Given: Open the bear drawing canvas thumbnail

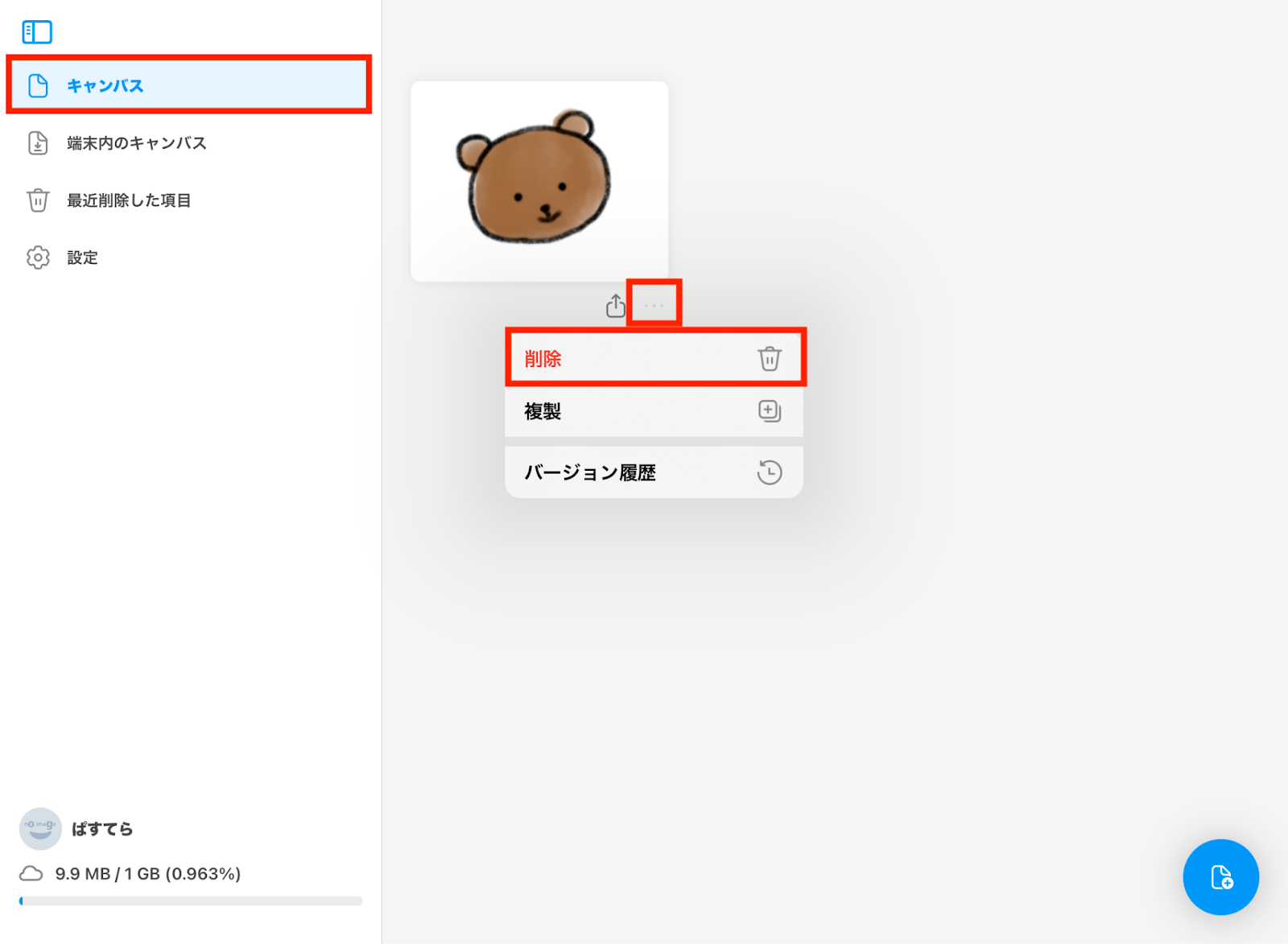Looking at the screenshot, I should [539, 181].
